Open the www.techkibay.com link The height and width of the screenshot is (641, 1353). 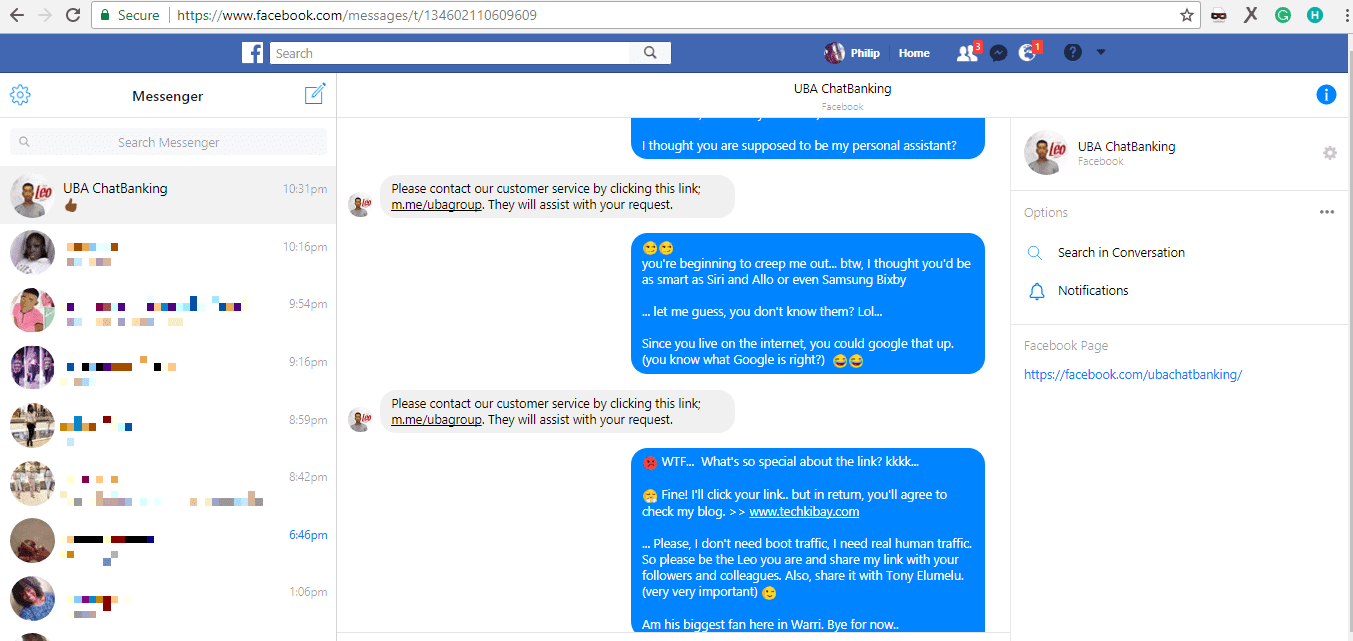pyautogui.click(x=804, y=512)
